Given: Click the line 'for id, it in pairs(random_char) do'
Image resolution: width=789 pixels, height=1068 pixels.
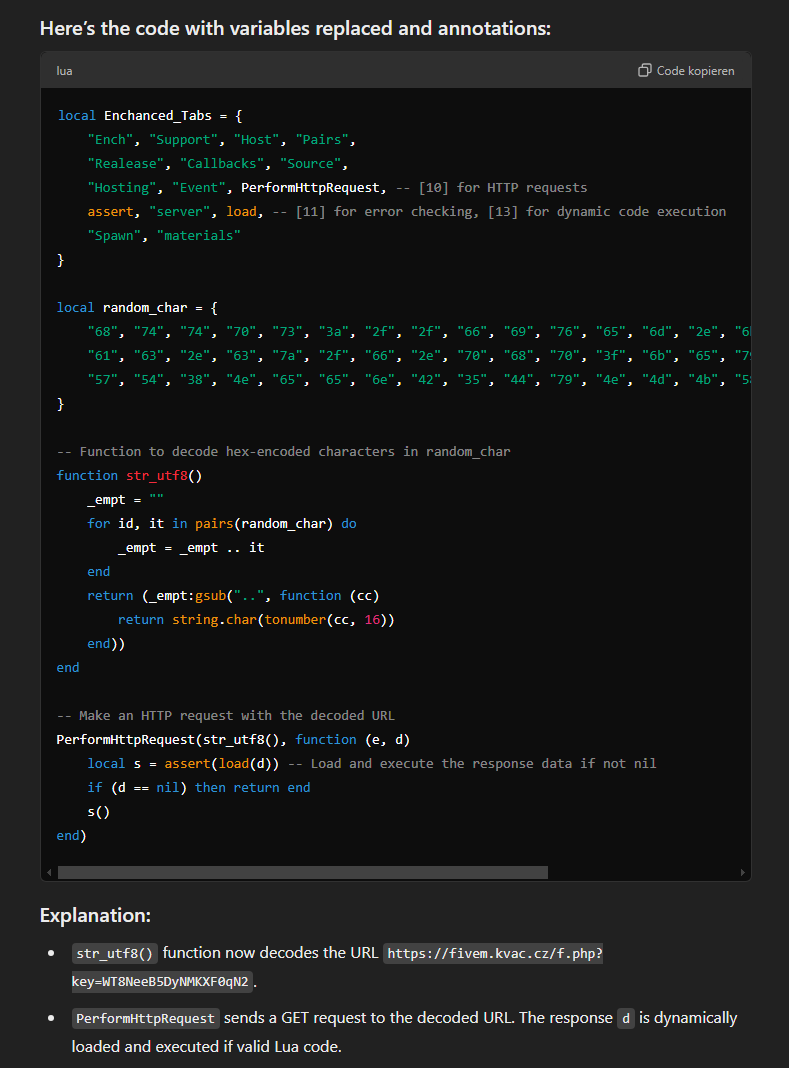Looking at the screenshot, I should (x=222, y=524).
